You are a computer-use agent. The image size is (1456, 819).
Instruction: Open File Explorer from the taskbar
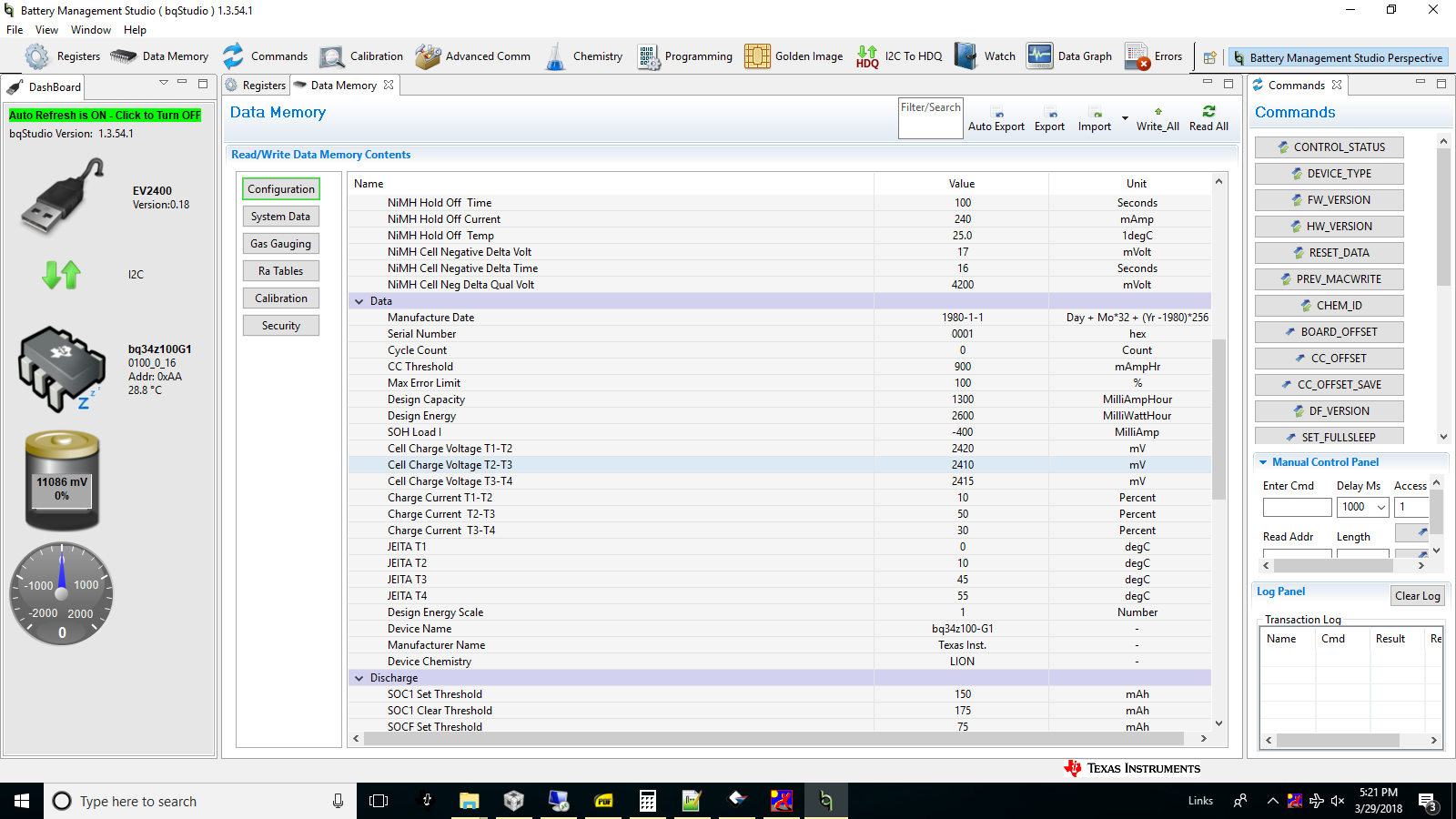pos(469,801)
